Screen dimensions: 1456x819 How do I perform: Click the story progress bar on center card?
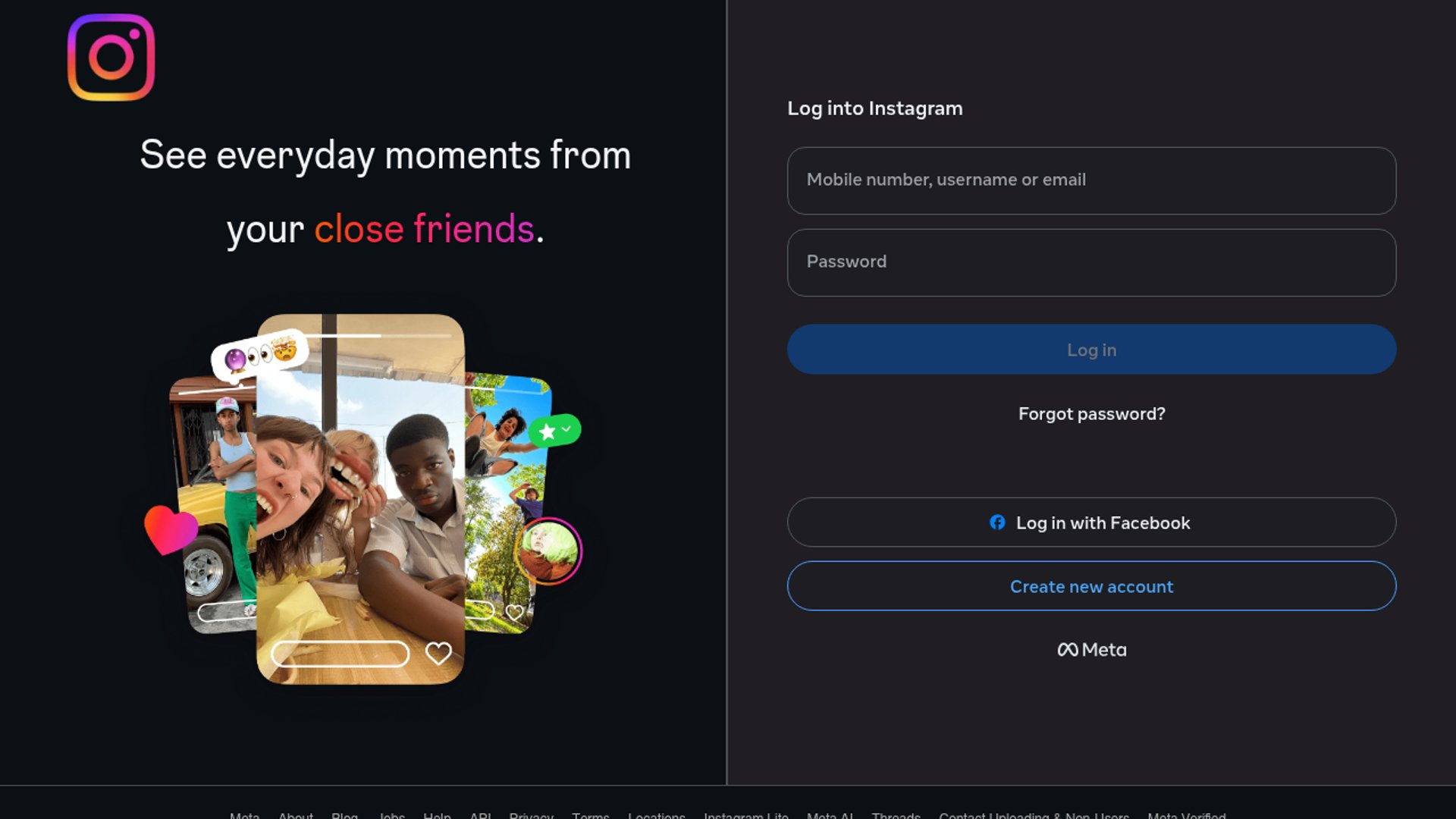(361, 335)
